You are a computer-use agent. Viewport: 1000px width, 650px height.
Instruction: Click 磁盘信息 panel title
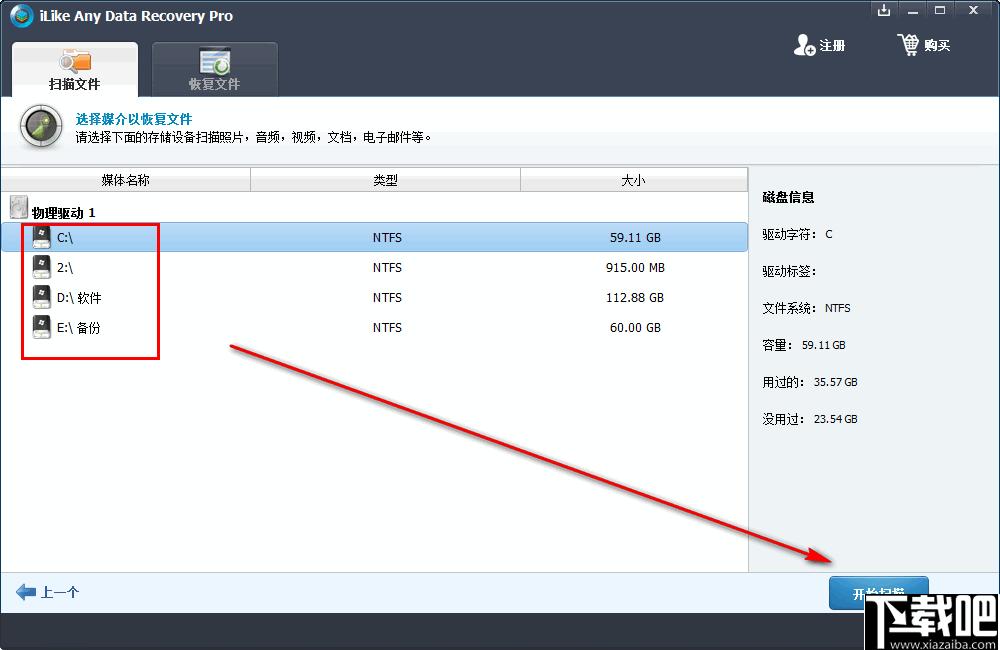point(788,197)
